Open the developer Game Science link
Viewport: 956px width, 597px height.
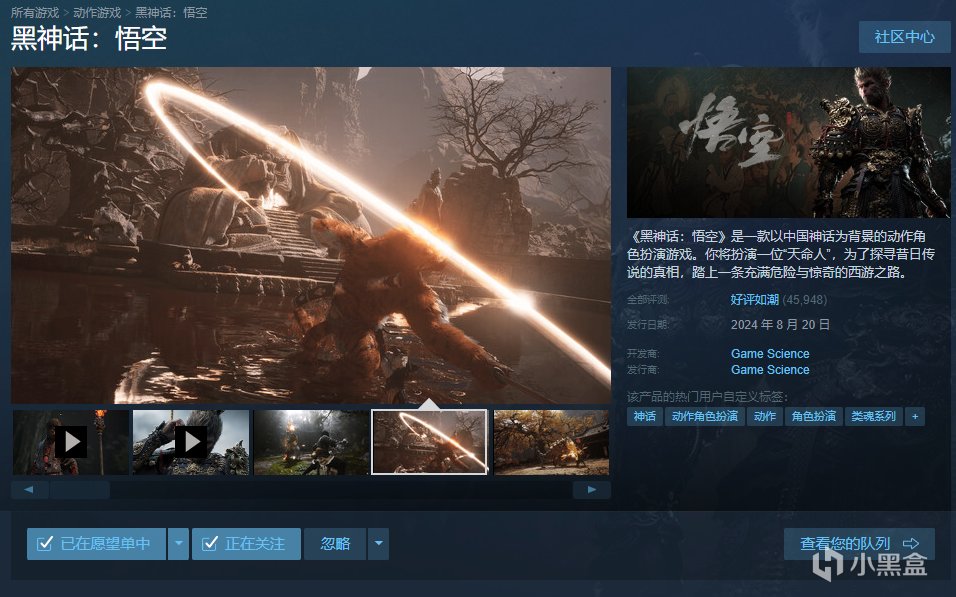point(770,354)
